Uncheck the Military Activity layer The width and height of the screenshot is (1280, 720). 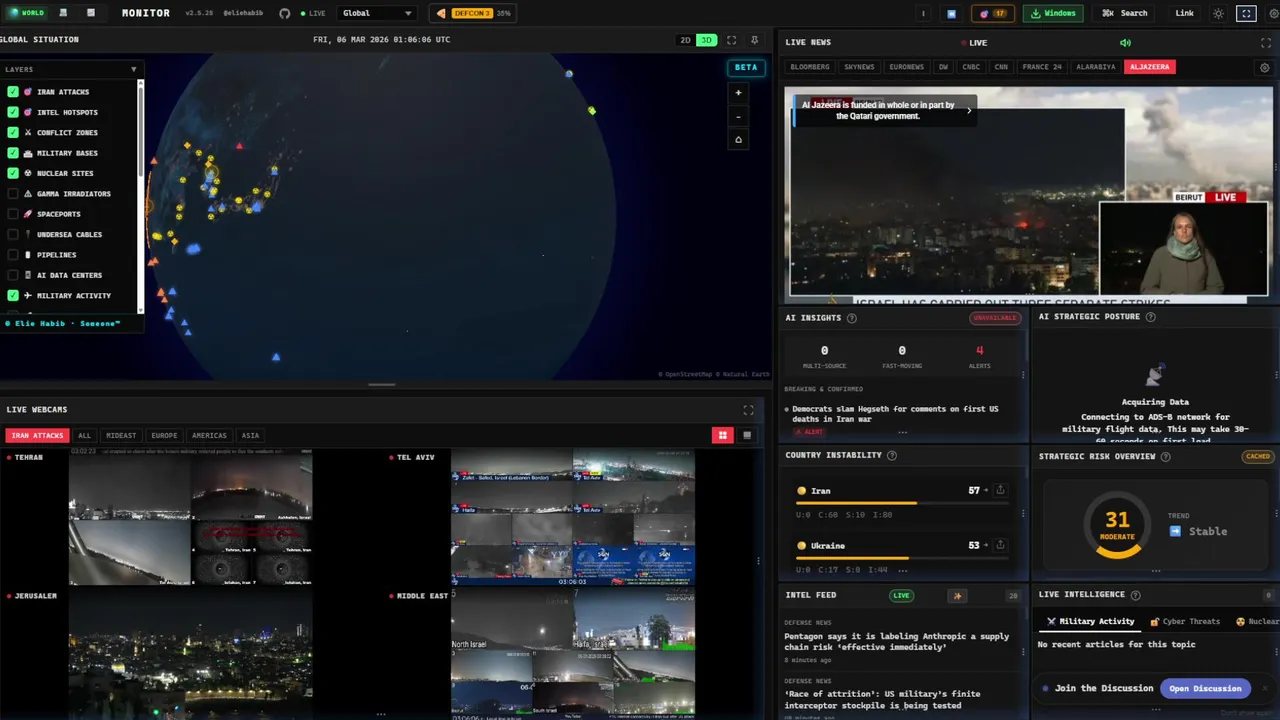click(x=13, y=295)
